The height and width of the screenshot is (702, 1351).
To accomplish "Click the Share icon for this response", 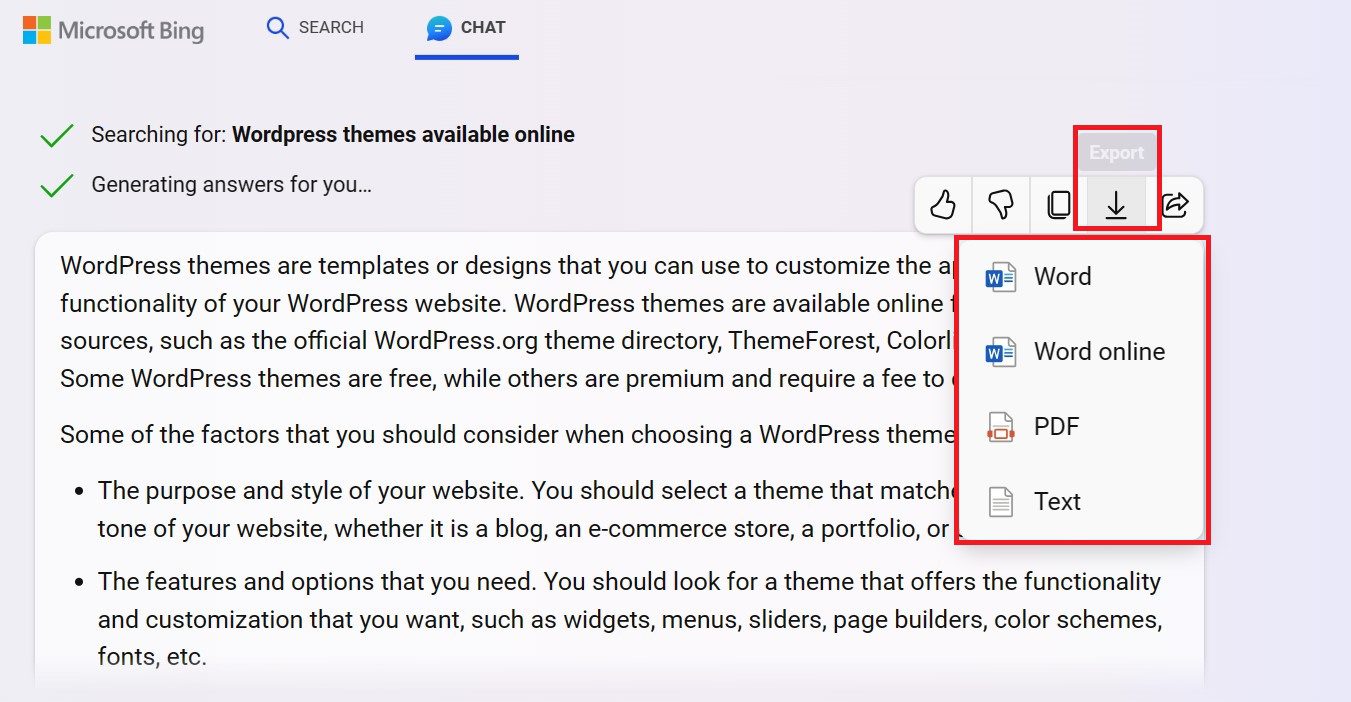I will [x=1176, y=204].
